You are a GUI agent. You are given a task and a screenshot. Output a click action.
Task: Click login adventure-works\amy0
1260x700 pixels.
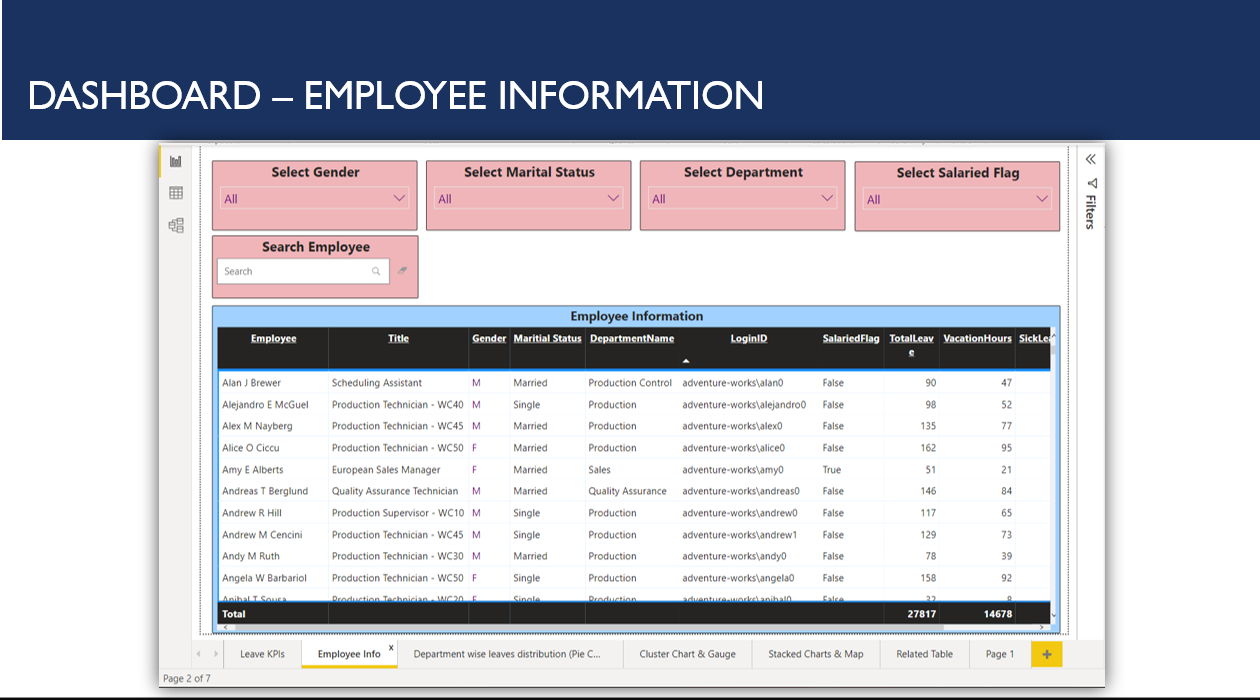[x=733, y=470]
